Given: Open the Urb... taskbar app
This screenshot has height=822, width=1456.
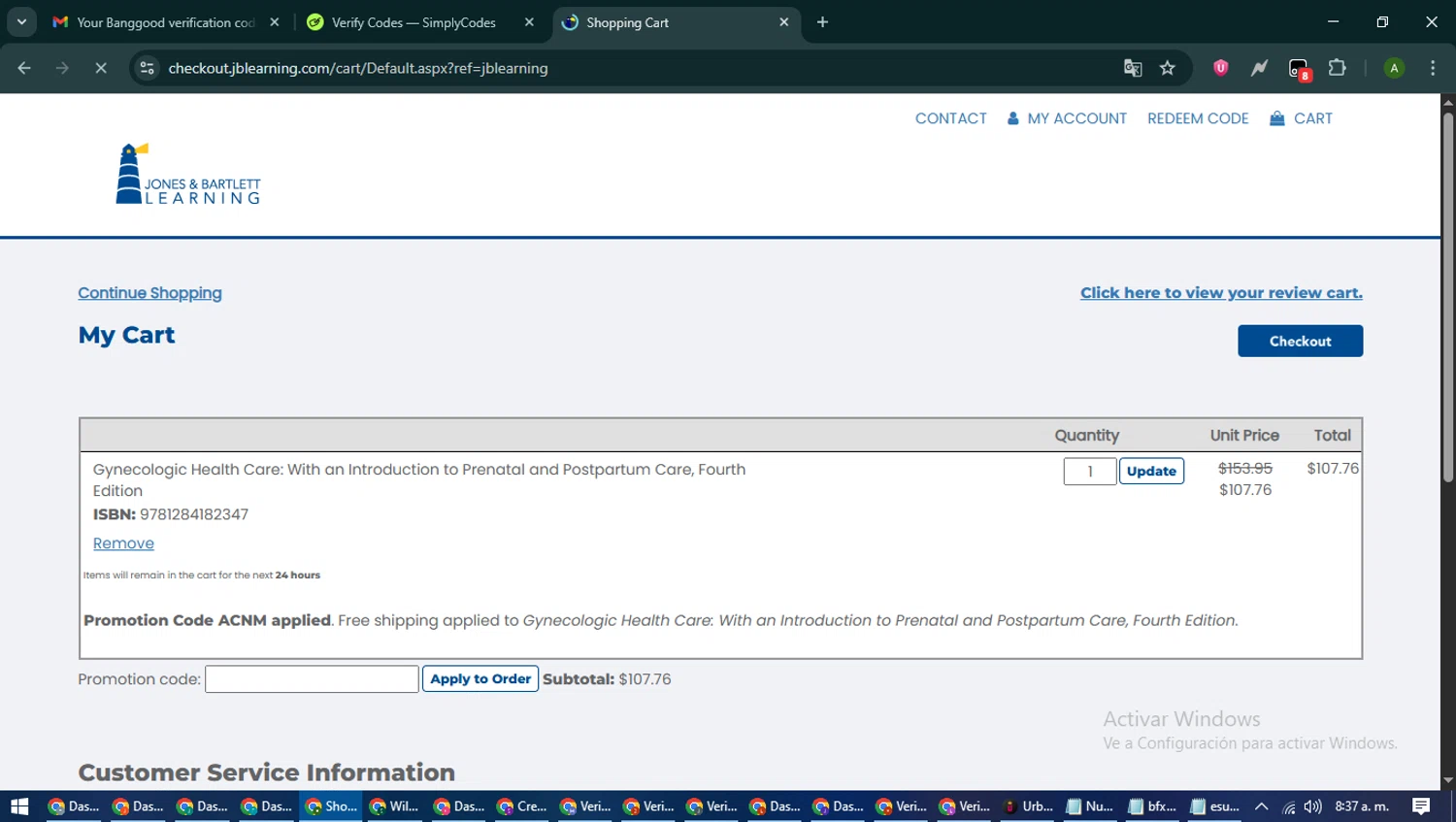Looking at the screenshot, I should coord(1027,806).
